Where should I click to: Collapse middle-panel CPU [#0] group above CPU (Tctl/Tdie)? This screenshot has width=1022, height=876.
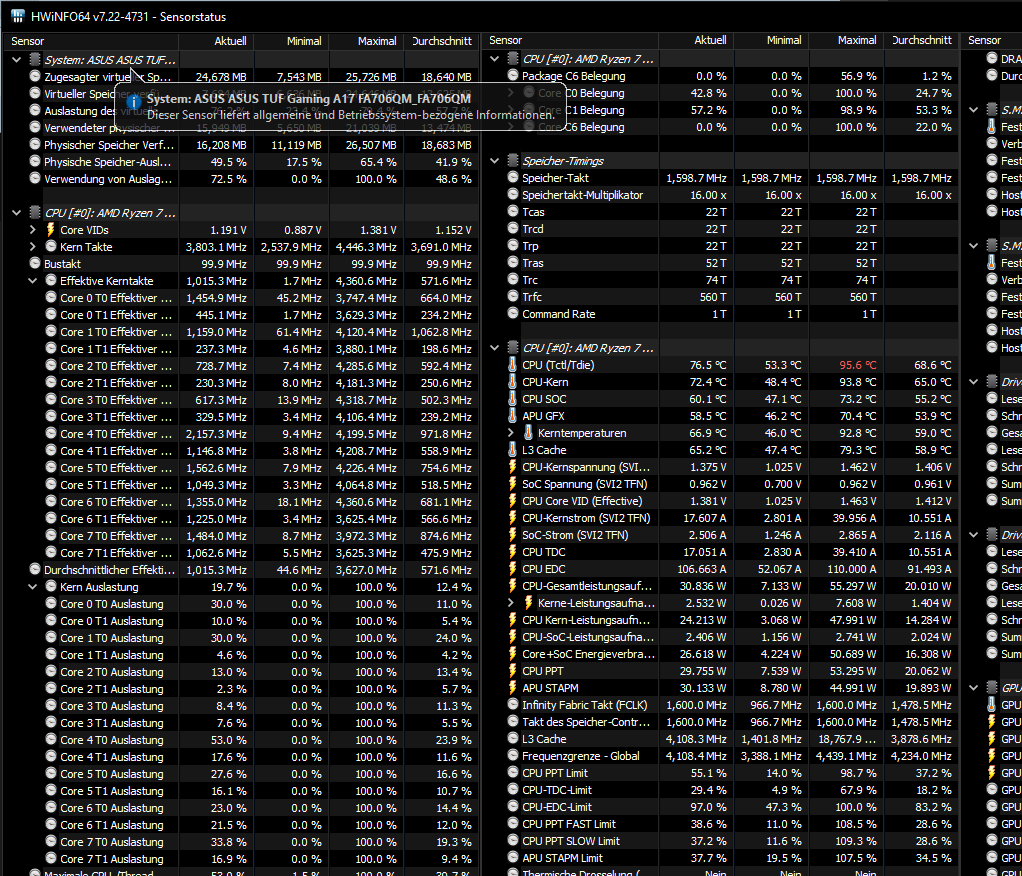tap(495, 347)
